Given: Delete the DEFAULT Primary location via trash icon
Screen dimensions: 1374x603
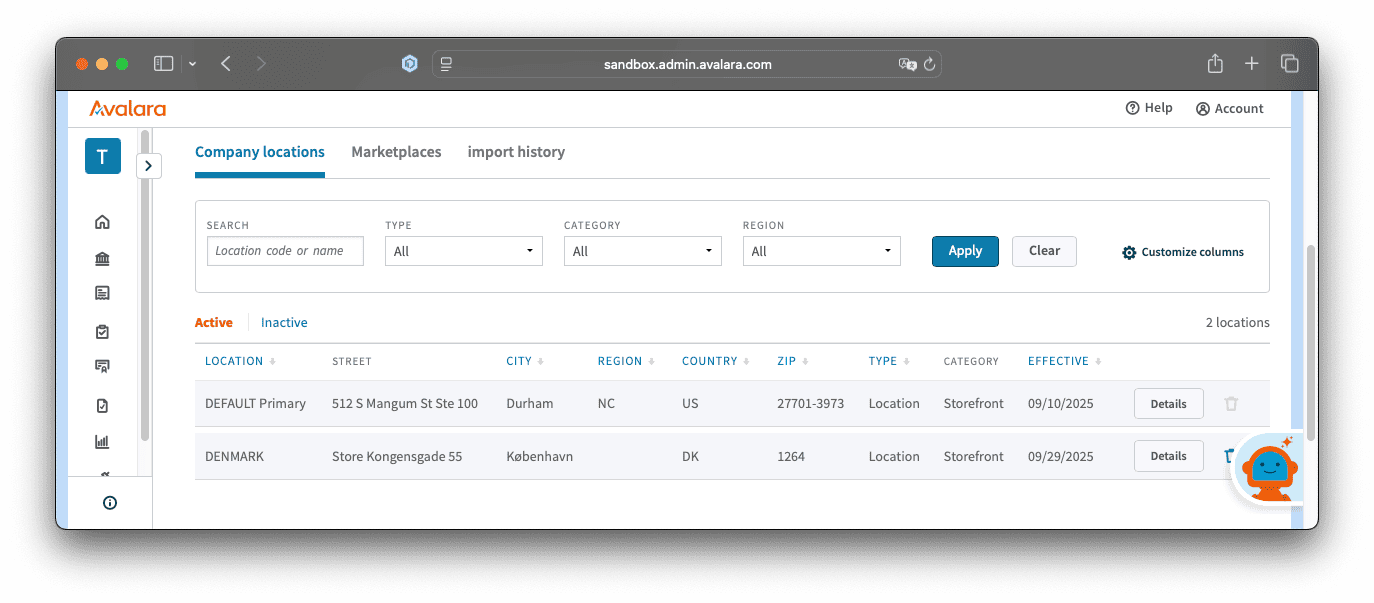Looking at the screenshot, I should click(x=1231, y=404).
